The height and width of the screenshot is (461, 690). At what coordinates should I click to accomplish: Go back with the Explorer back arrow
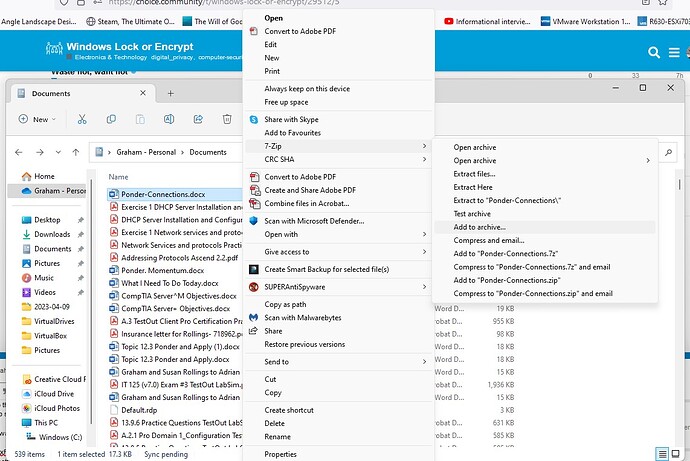[18, 152]
